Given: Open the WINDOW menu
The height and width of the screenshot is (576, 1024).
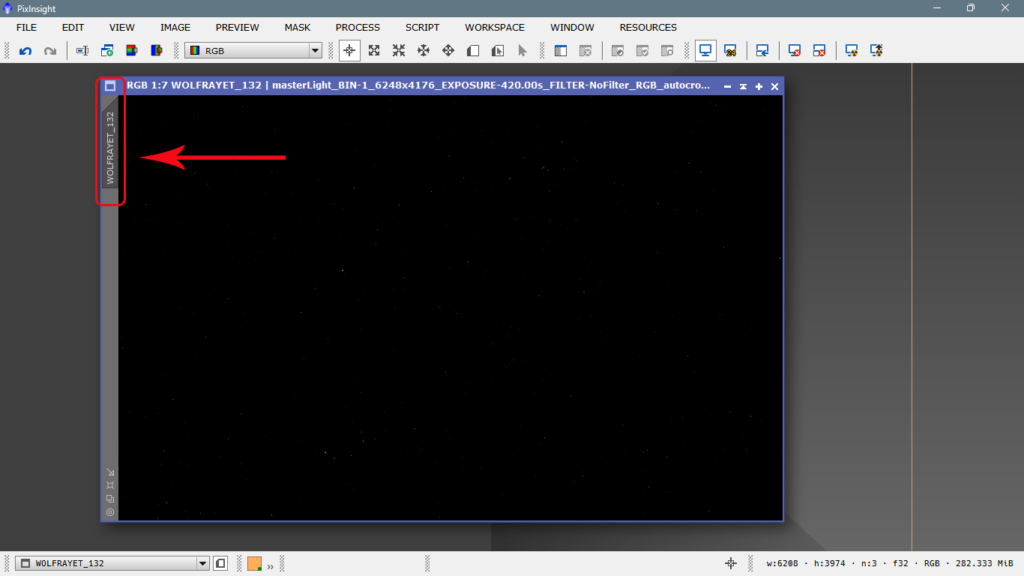Looking at the screenshot, I should click(572, 27).
